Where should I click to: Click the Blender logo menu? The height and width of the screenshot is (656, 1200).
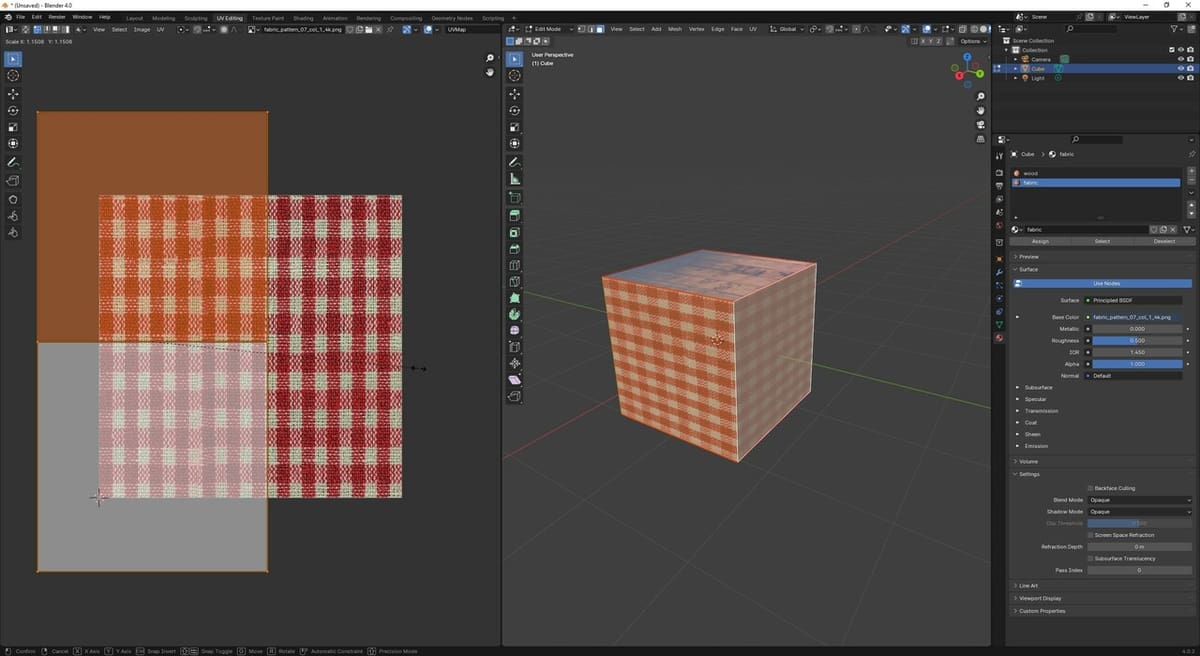click(x=6, y=17)
